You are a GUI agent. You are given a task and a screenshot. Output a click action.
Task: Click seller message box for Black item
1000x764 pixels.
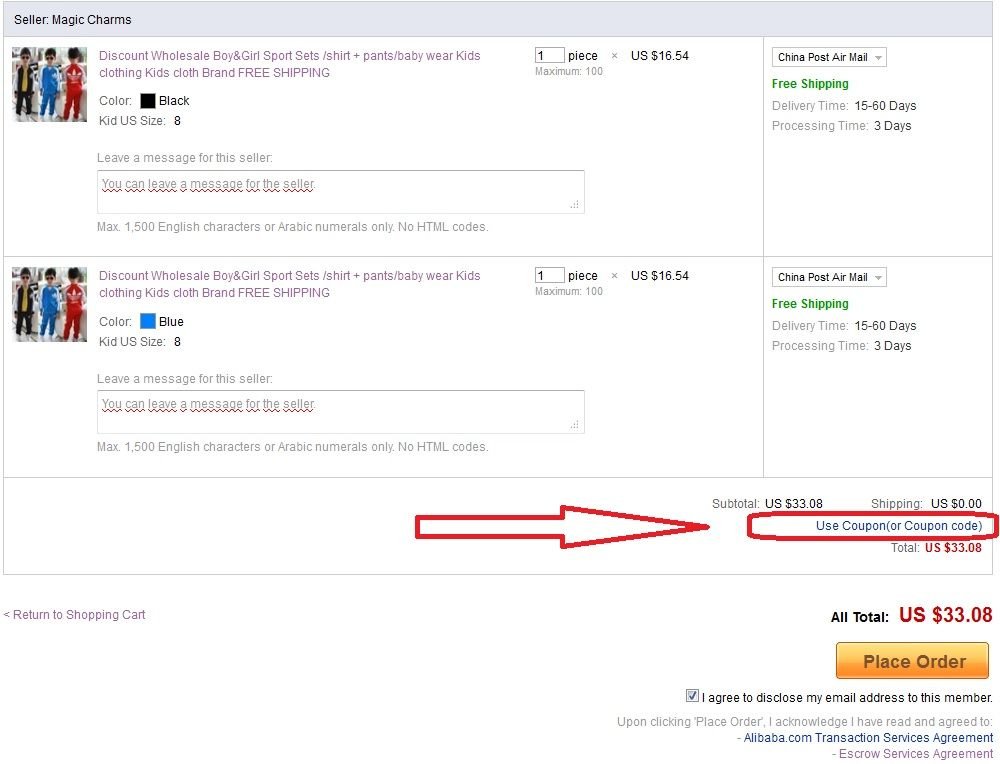pos(340,192)
